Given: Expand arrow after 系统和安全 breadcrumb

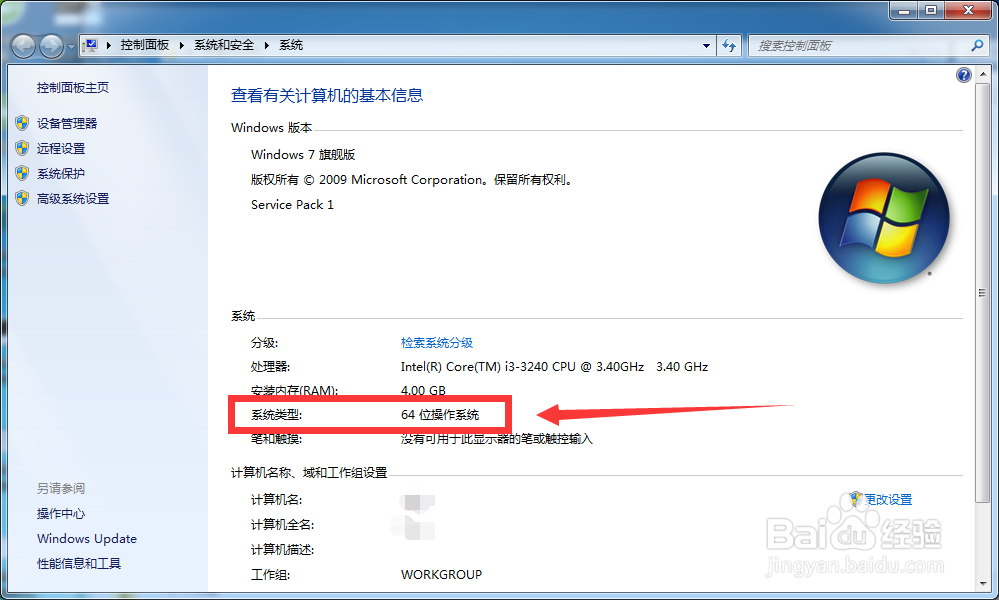Looking at the screenshot, I should coord(266,45).
